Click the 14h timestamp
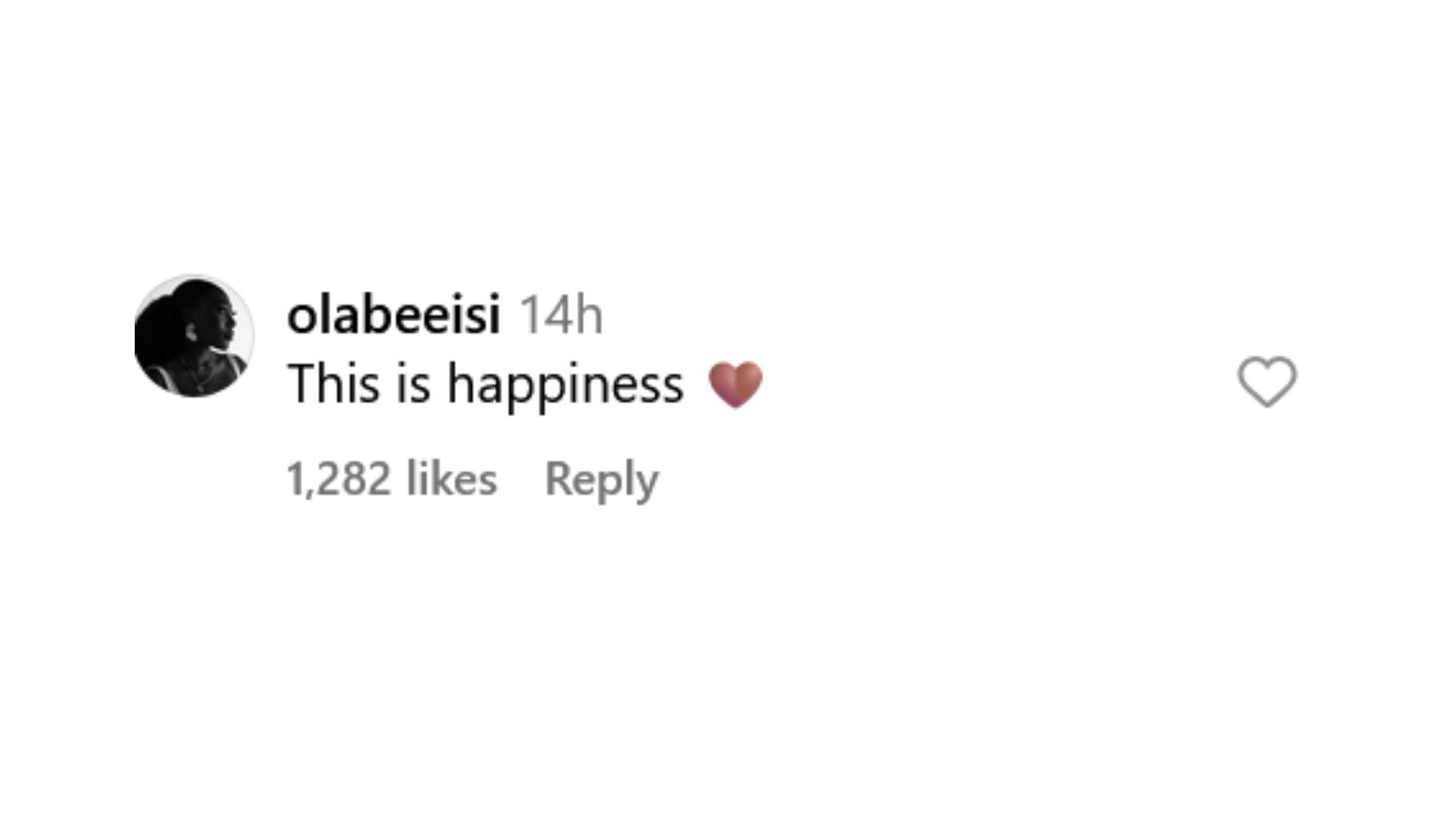The height and width of the screenshot is (828, 1456). [x=561, y=314]
